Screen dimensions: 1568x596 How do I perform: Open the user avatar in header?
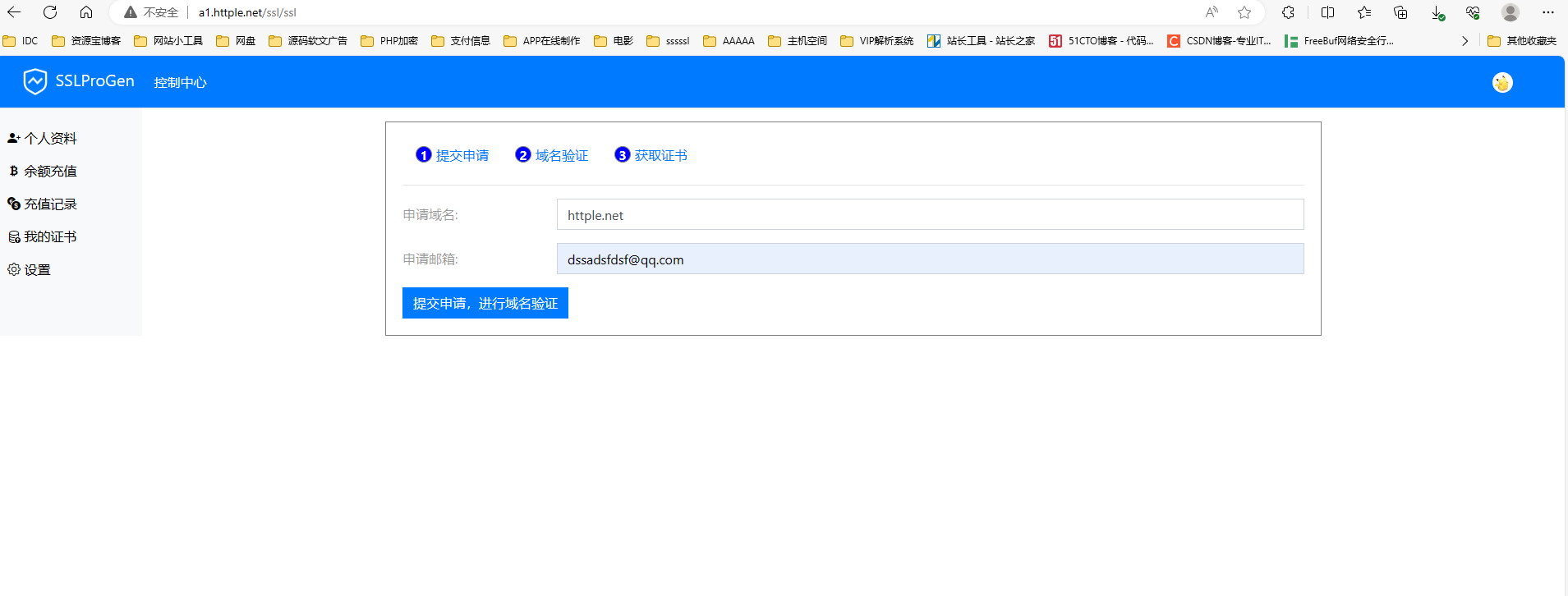1501,82
